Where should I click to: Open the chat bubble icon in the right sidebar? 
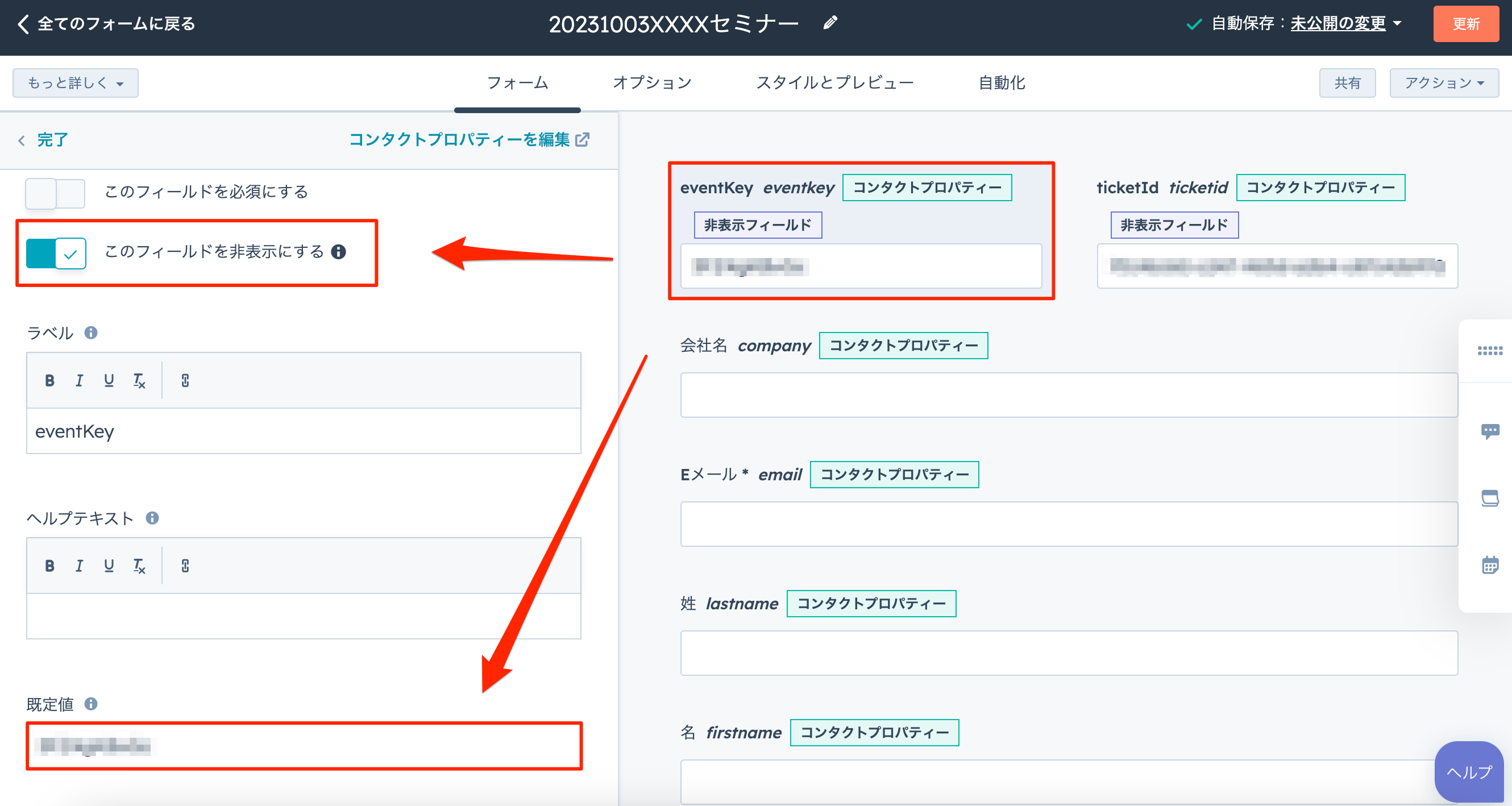[1490, 431]
